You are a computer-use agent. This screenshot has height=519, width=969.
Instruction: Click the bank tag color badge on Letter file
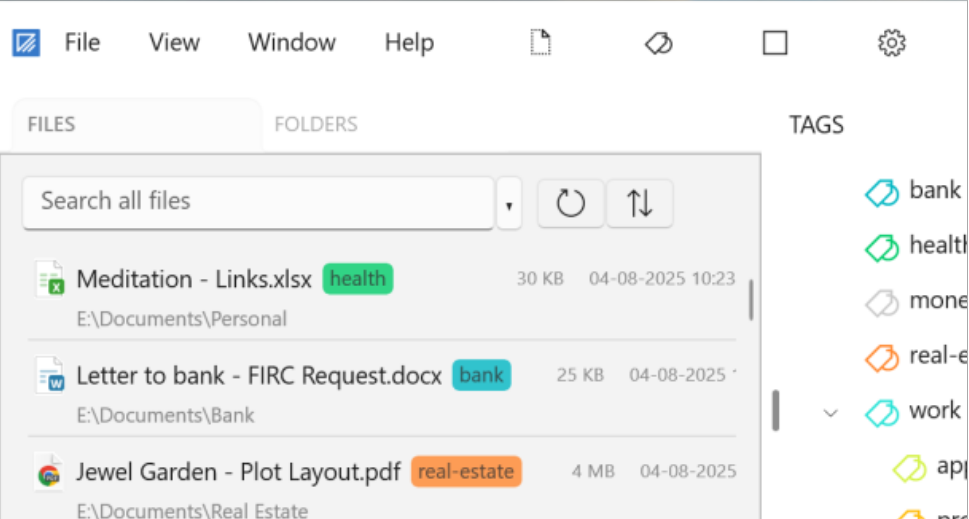481,376
